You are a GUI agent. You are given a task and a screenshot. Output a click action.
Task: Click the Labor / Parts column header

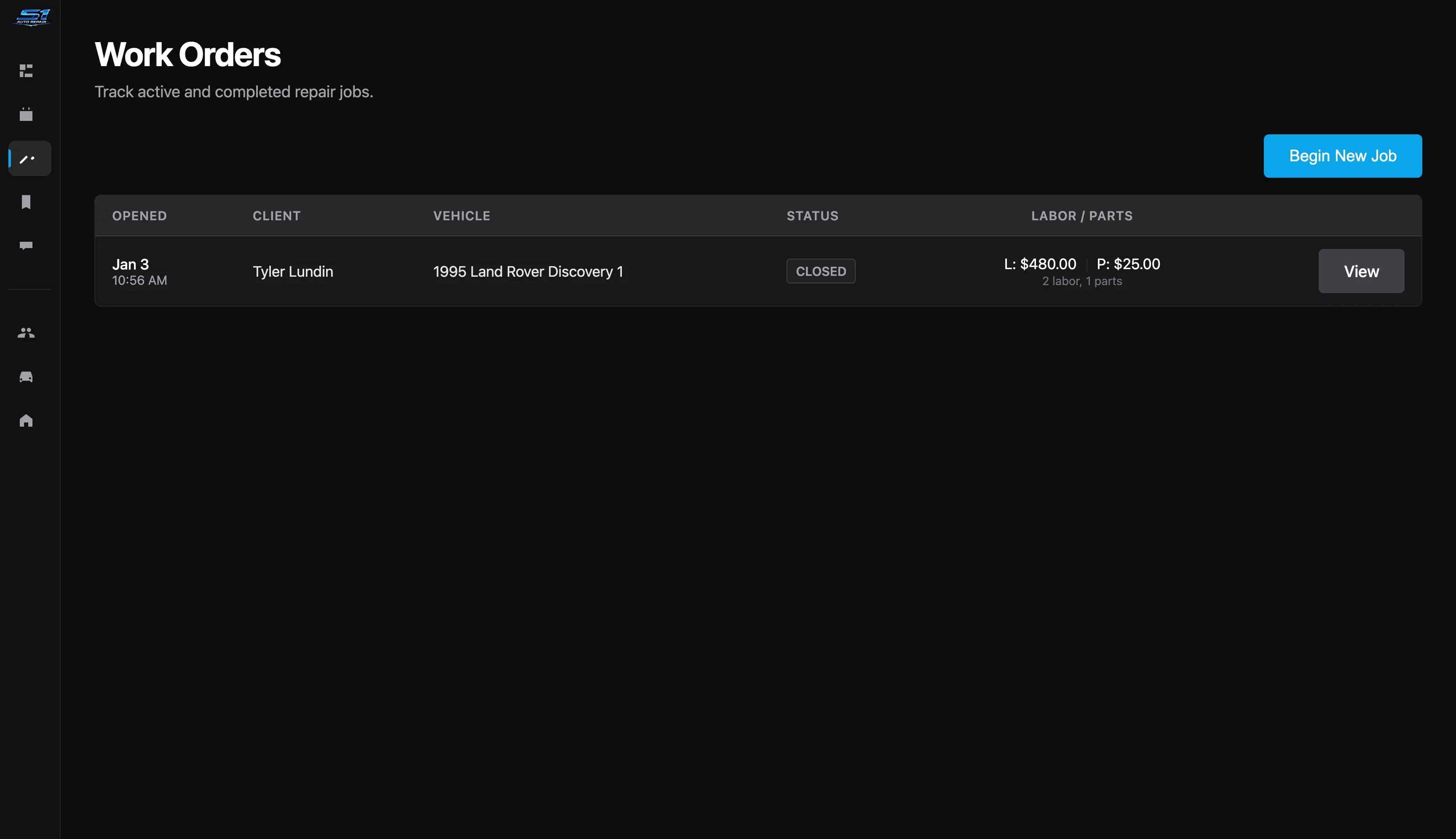(x=1081, y=216)
